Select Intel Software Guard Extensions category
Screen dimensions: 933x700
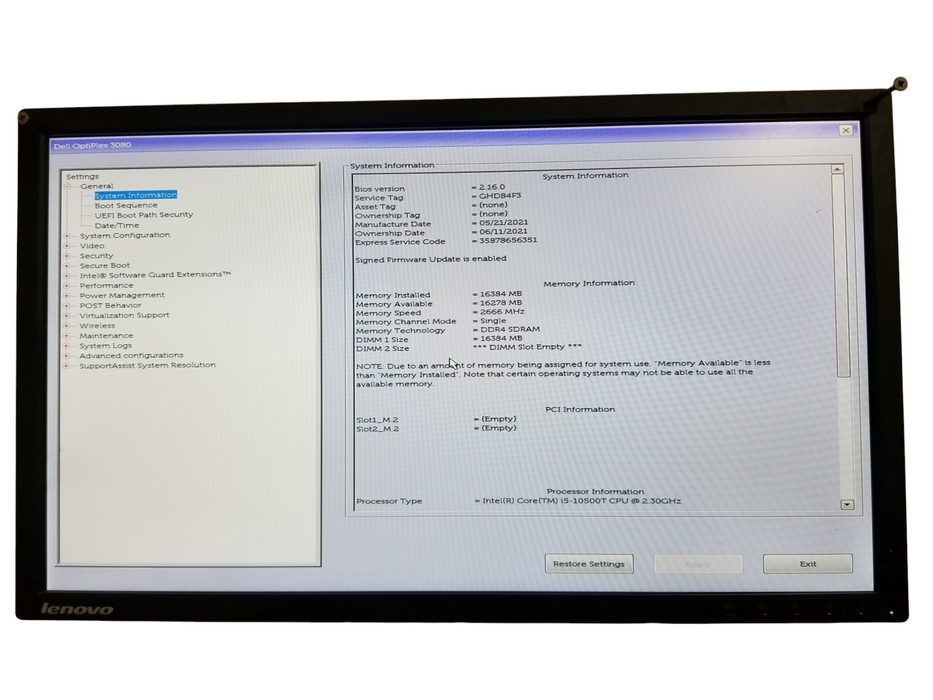click(x=155, y=274)
